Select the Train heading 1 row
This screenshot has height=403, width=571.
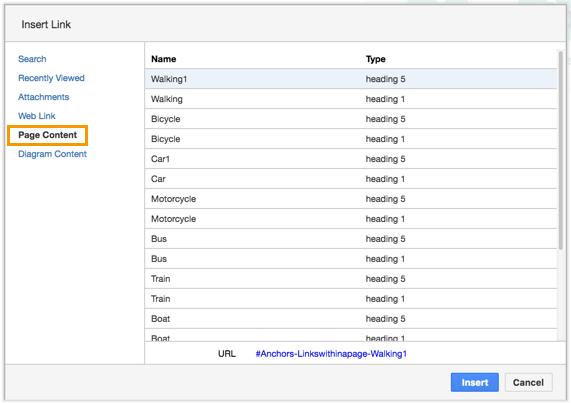pyautogui.click(x=351, y=299)
